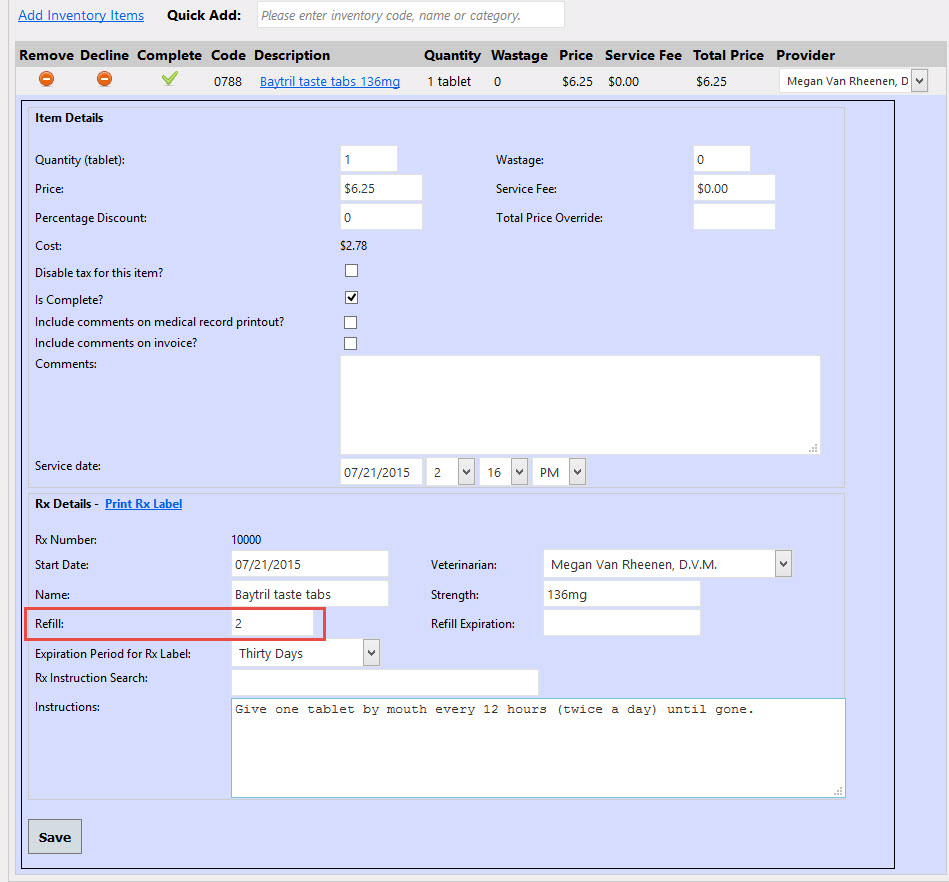This screenshot has width=949, height=882.
Task: Click the '1 tablet' quantity cell
Action: click(449, 82)
